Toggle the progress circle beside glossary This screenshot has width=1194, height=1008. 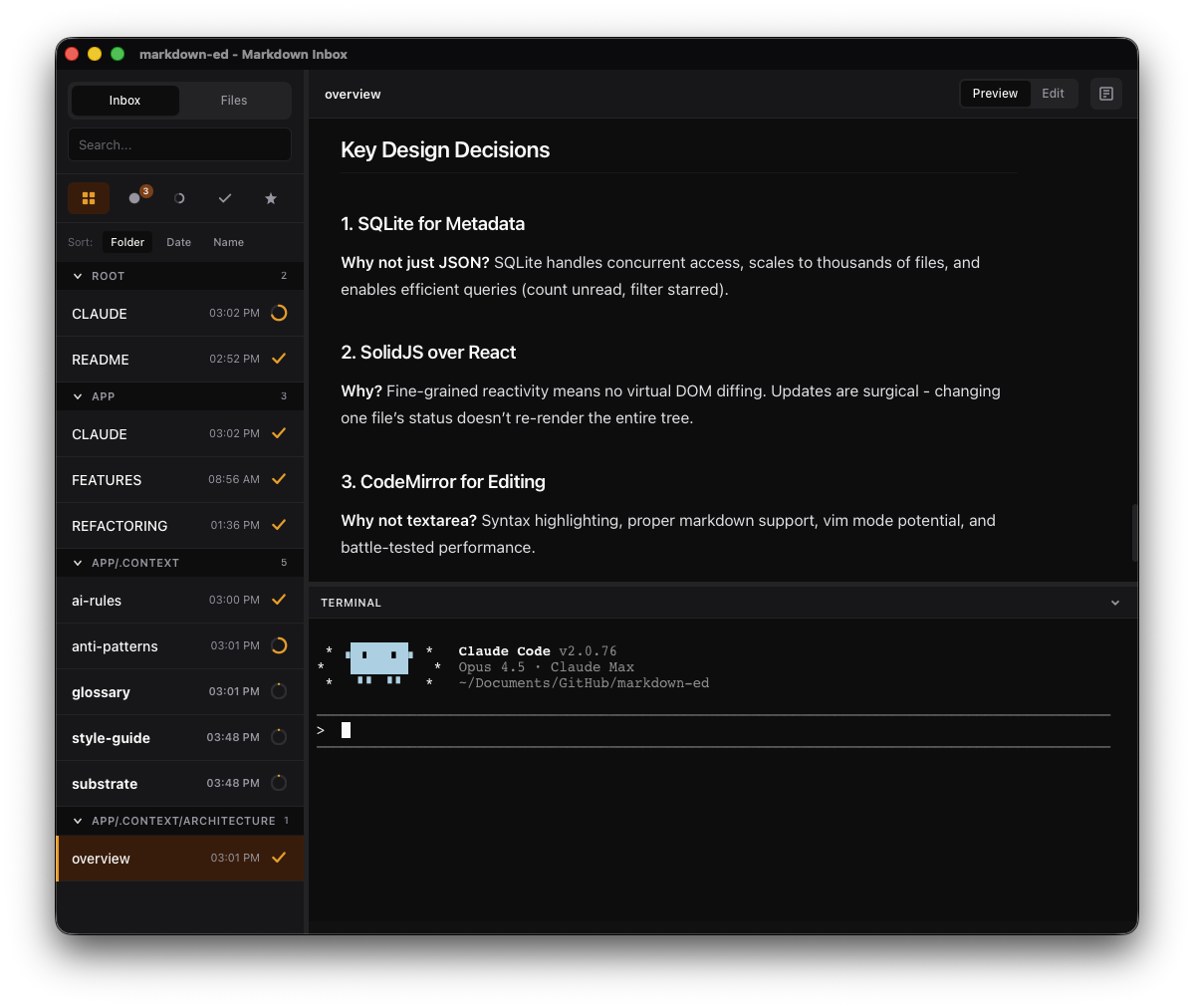tap(278, 690)
